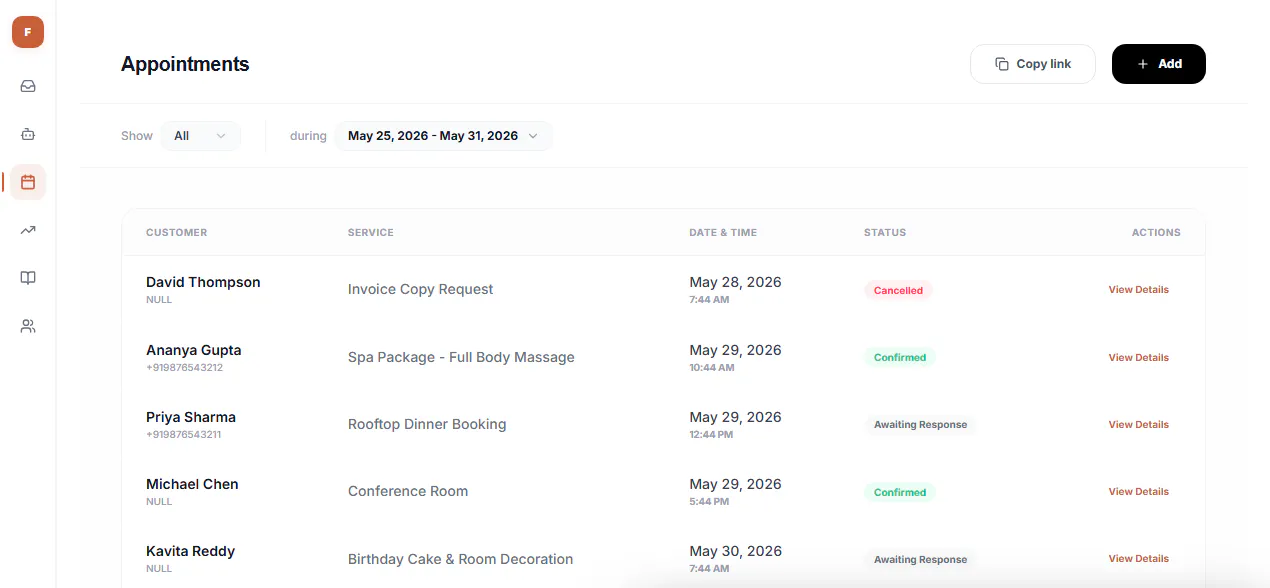Select customer name David Thompson
Screen dimensions: 1270x588
(203, 283)
